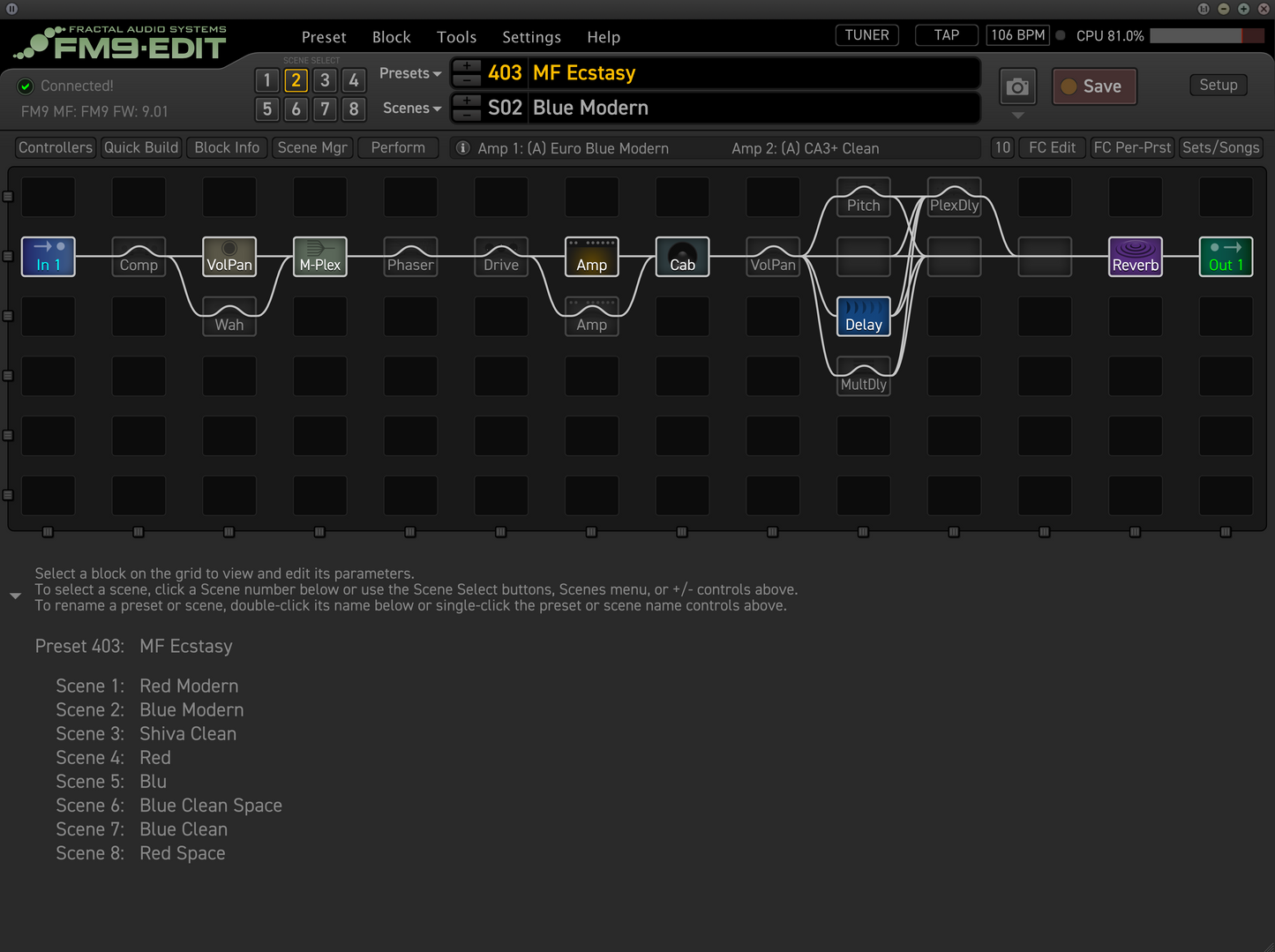Open the Presets dropdown
Viewport: 1275px width, 952px height.
[x=409, y=73]
